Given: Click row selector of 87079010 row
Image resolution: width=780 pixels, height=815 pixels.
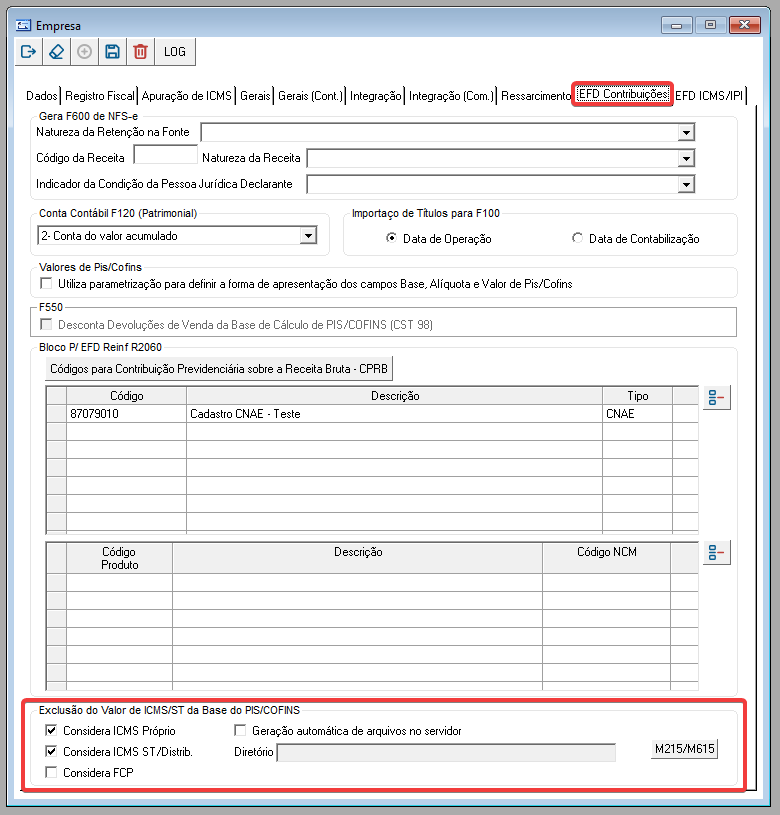Looking at the screenshot, I should pyautogui.click(x=56, y=414).
